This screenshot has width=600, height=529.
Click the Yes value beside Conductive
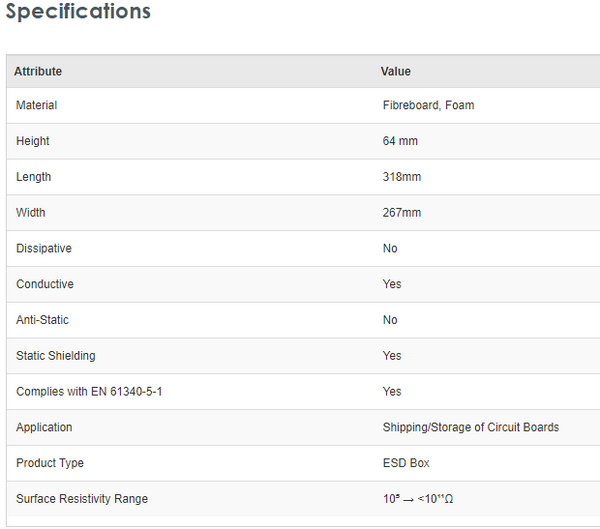(x=392, y=284)
